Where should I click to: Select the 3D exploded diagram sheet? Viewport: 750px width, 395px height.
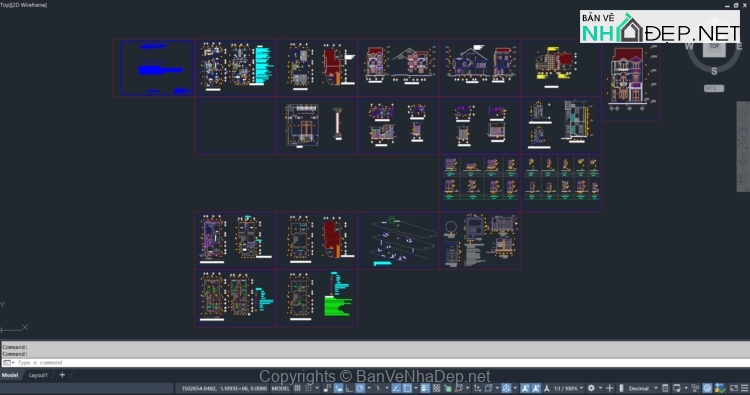[398, 241]
